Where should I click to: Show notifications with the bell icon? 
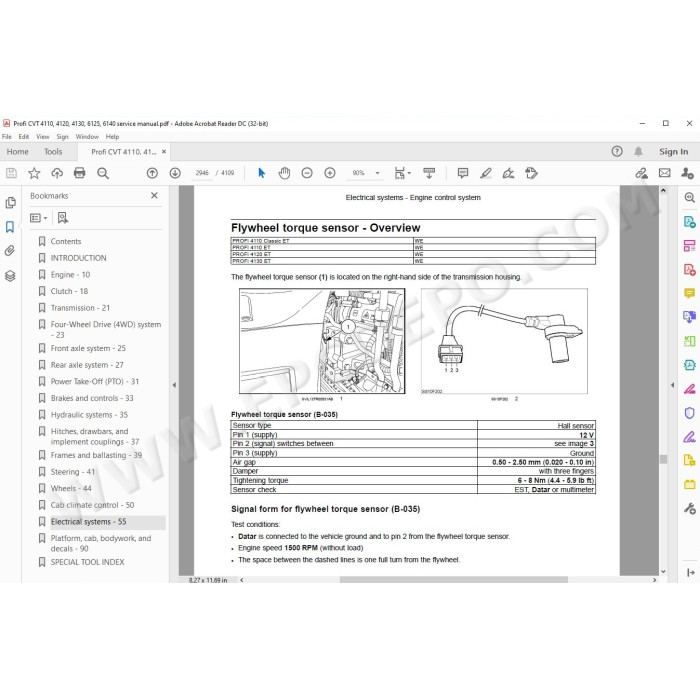click(638, 151)
